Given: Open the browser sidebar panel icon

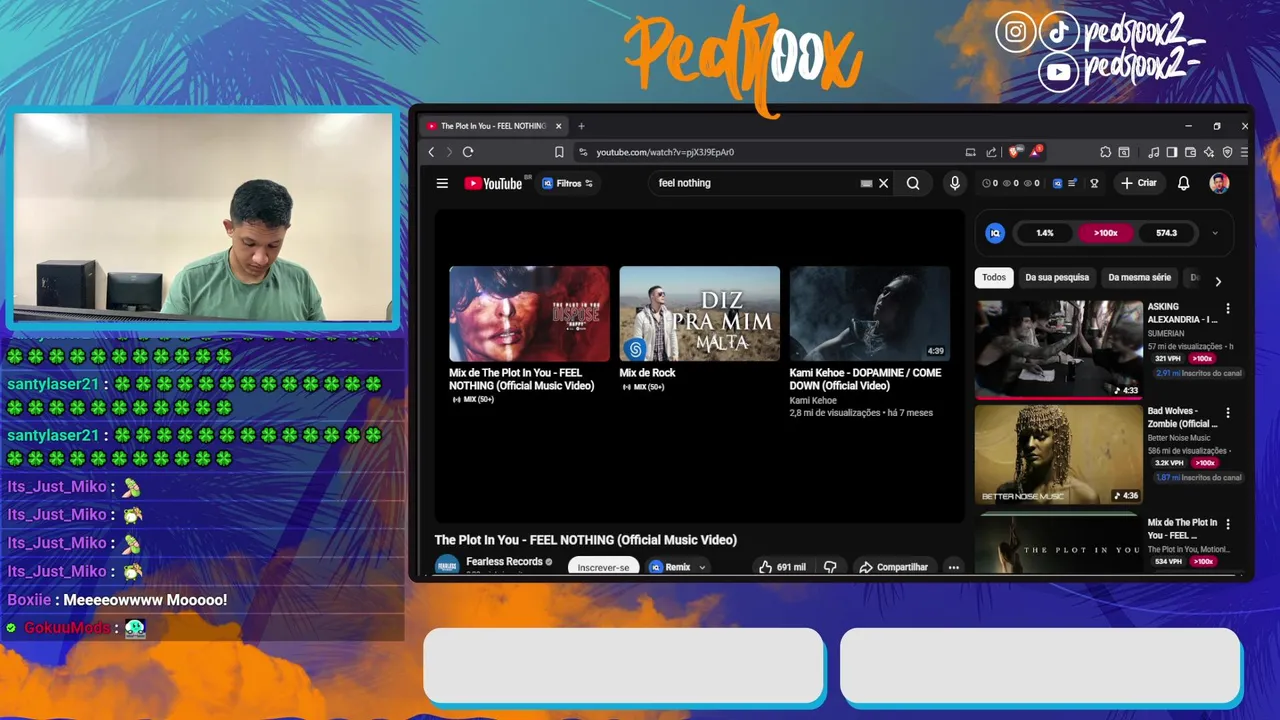Looking at the screenshot, I should click(1172, 152).
